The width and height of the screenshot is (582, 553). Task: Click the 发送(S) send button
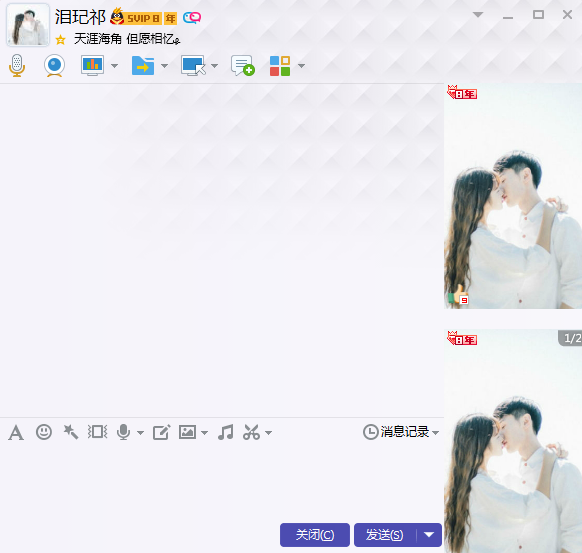pos(385,535)
